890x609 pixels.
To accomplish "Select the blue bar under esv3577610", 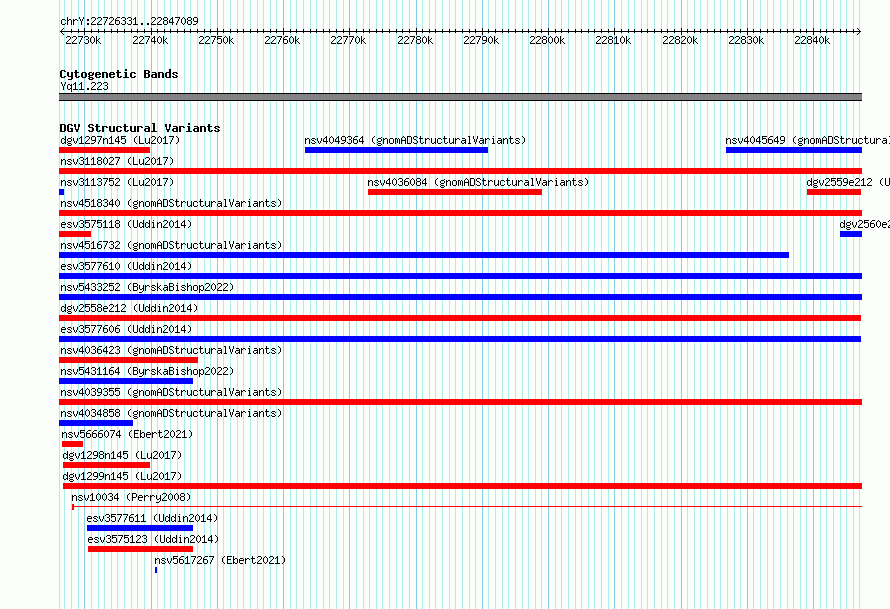I will 460,276.
